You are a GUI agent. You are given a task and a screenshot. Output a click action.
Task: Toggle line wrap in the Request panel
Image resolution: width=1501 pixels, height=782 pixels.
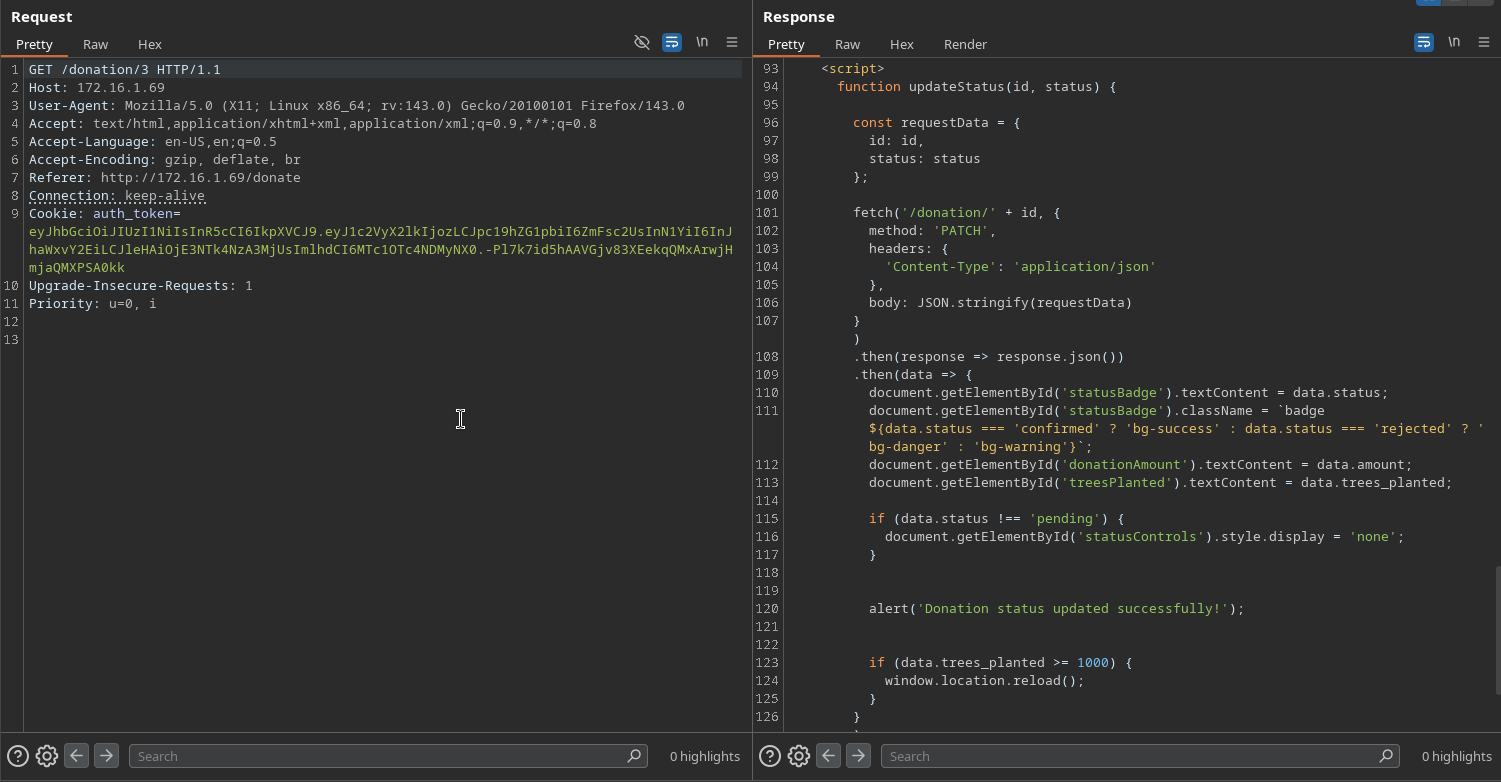point(672,42)
